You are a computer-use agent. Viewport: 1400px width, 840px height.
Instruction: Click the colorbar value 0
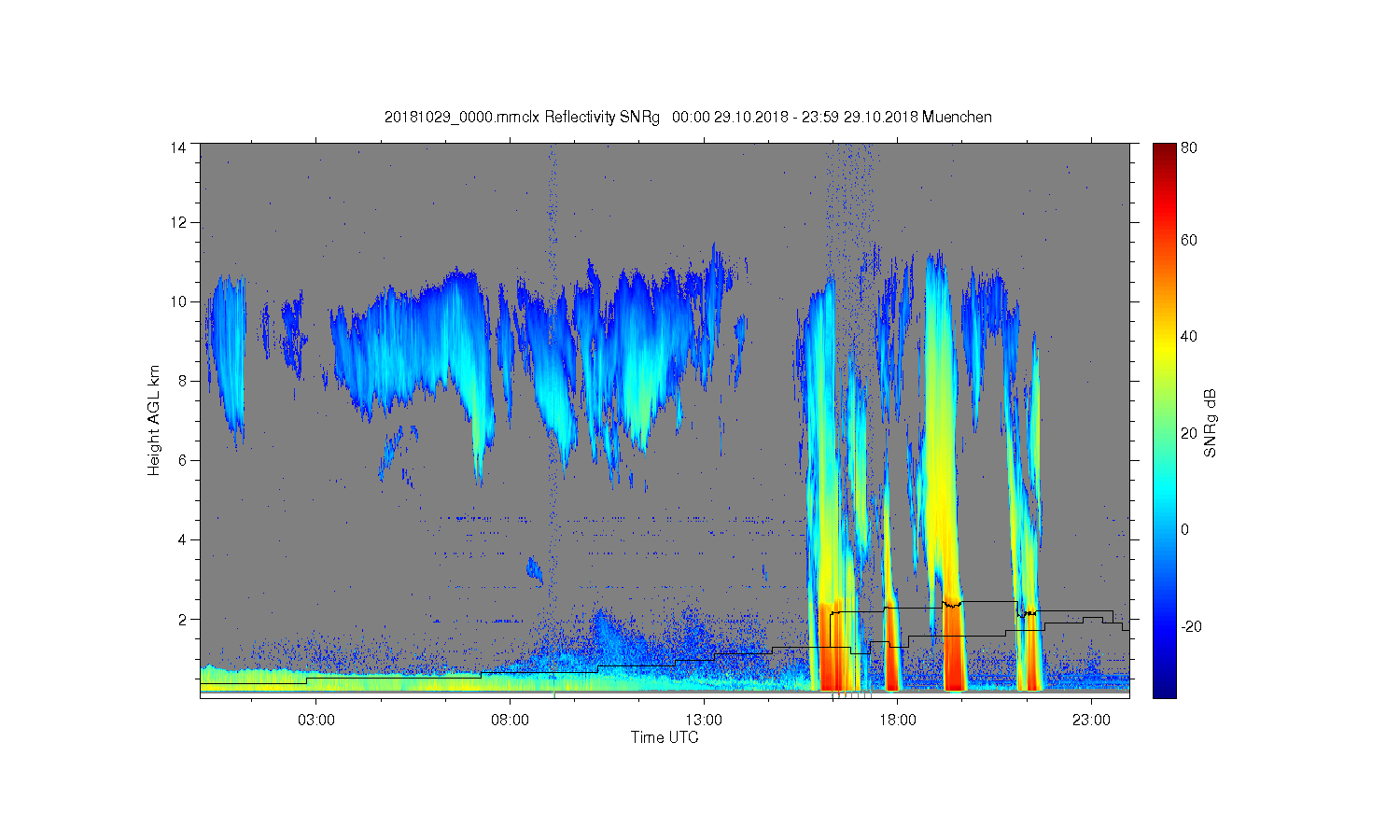(x=1185, y=529)
